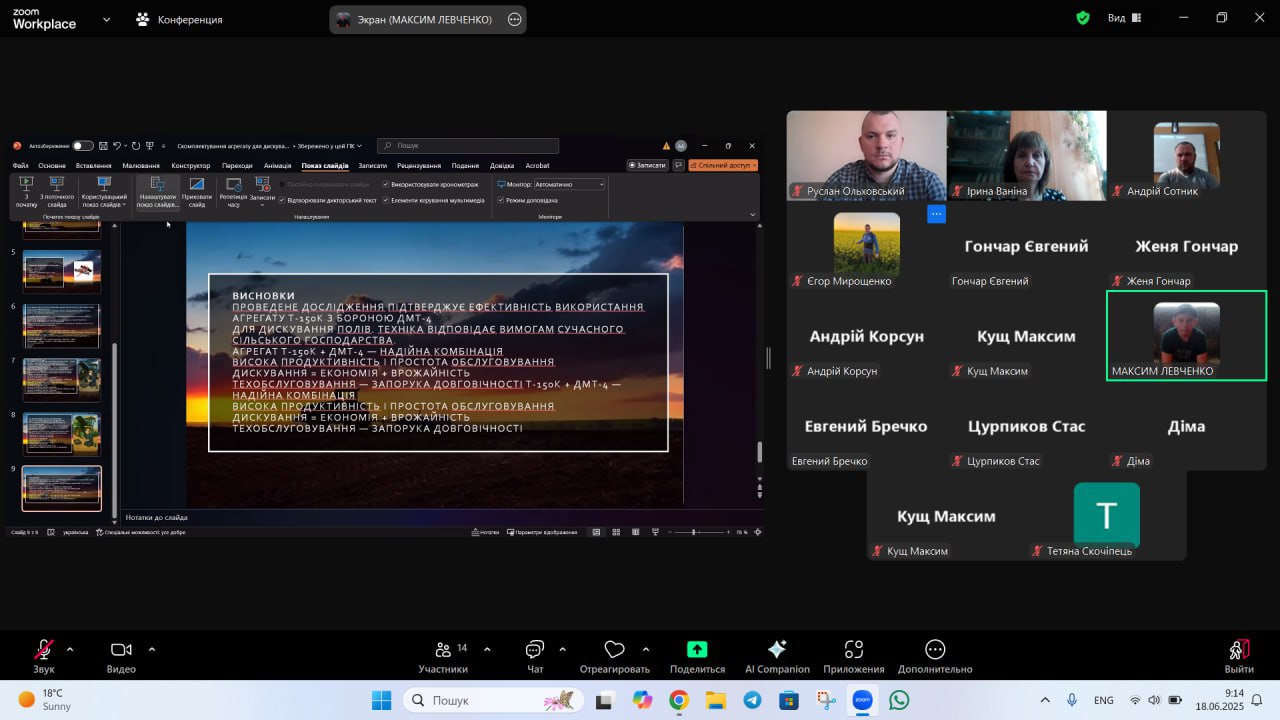Click Репетиція часу in ribbon
Screen dimensions: 1280x720
point(233,193)
